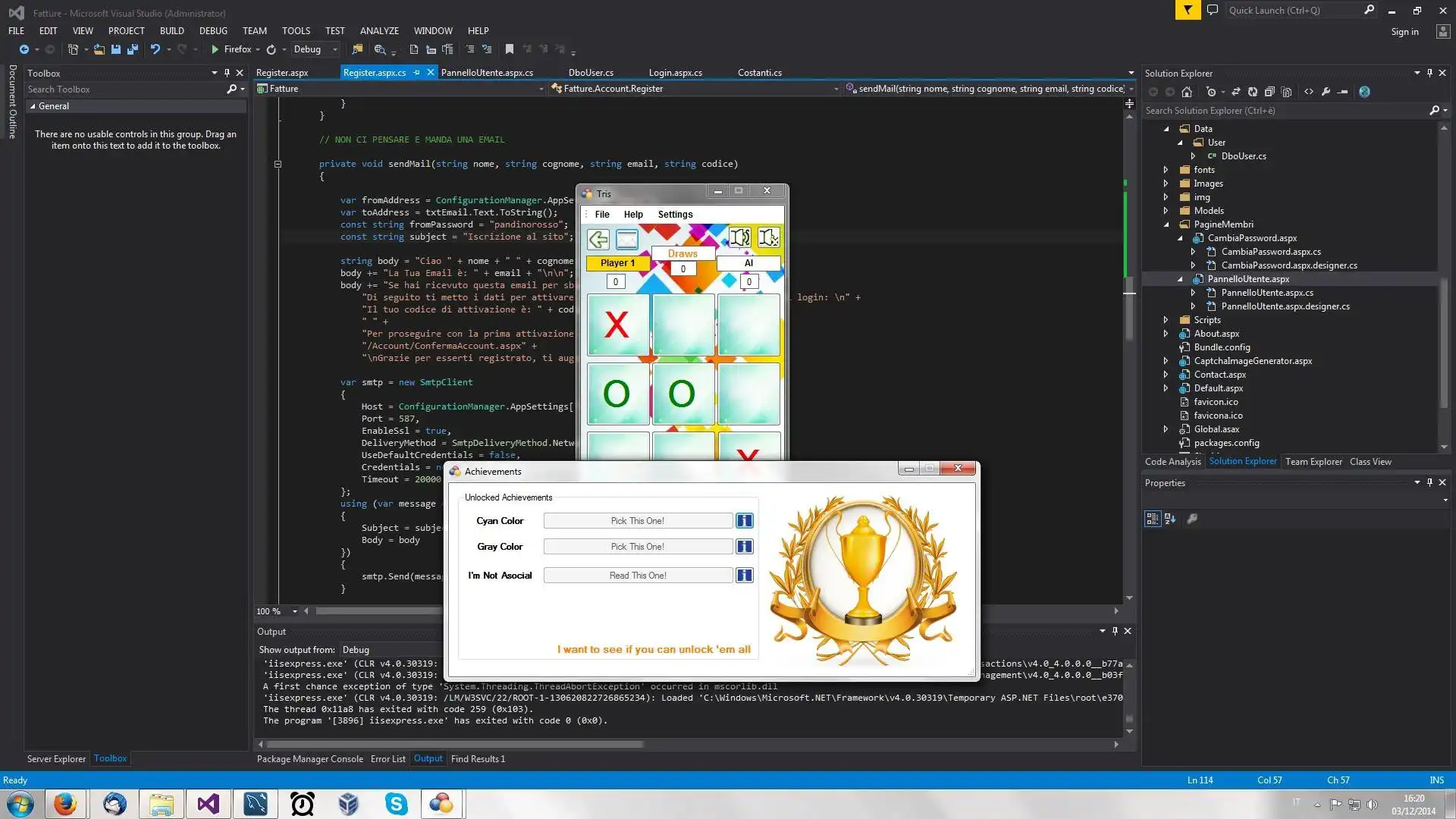Click the info icon next to Cyan Color
This screenshot has width=1456, height=819.
[745, 521]
